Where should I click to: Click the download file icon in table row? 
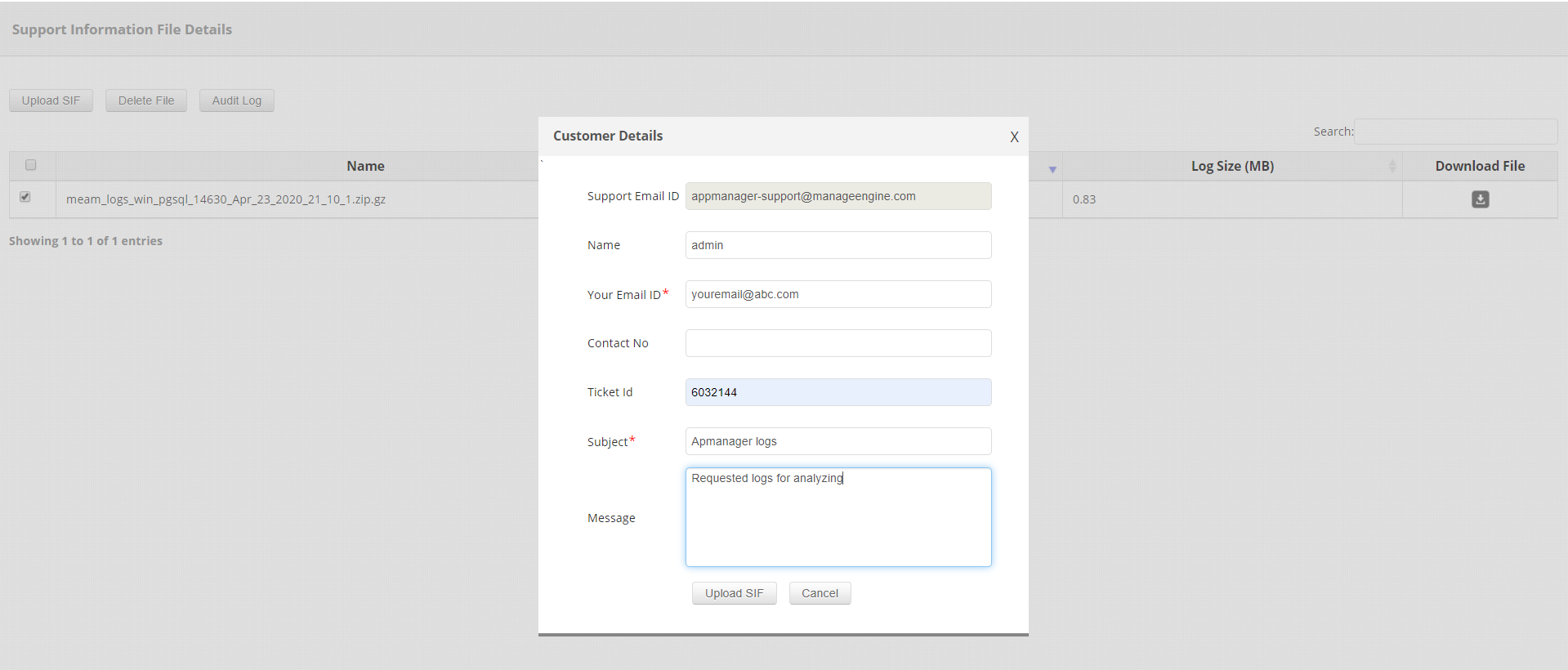(x=1480, y=199)
